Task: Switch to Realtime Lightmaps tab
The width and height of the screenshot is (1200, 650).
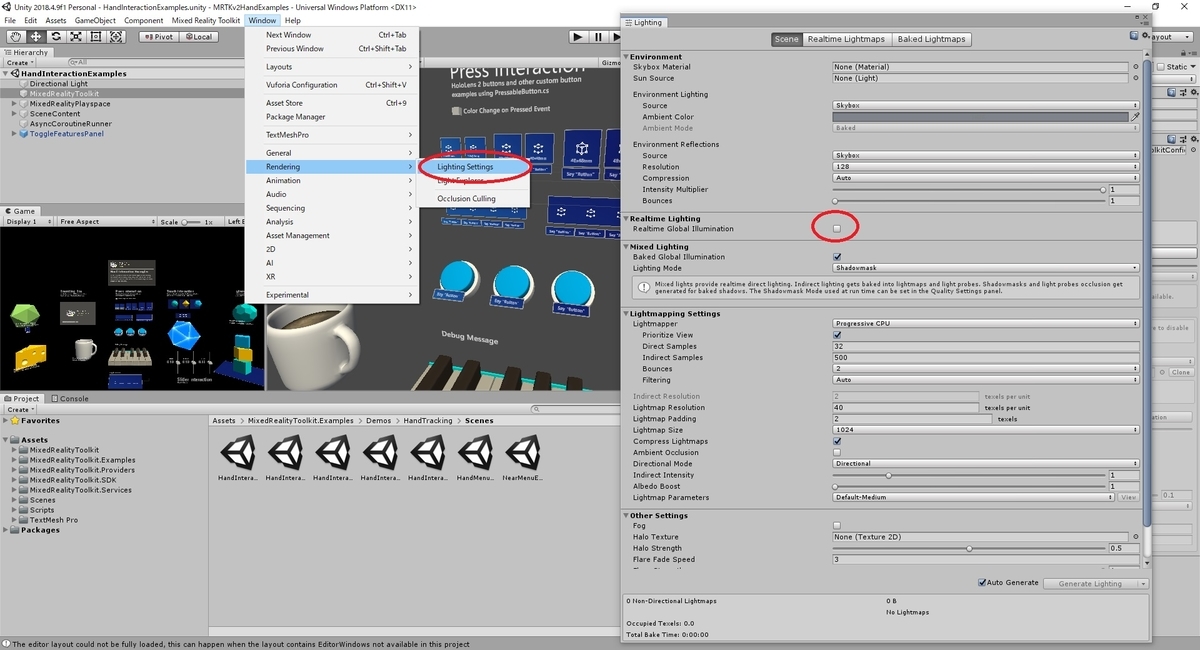Action: click(x=845, y=39)
